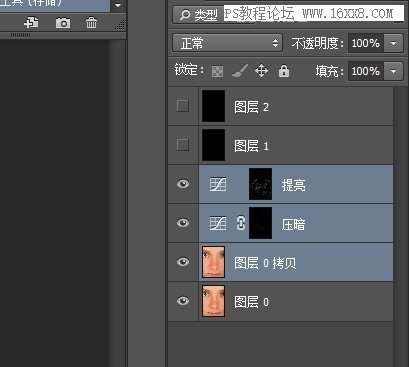
Task: Click the layer mask thumbnail of 压暗
Action: (260, 223)
